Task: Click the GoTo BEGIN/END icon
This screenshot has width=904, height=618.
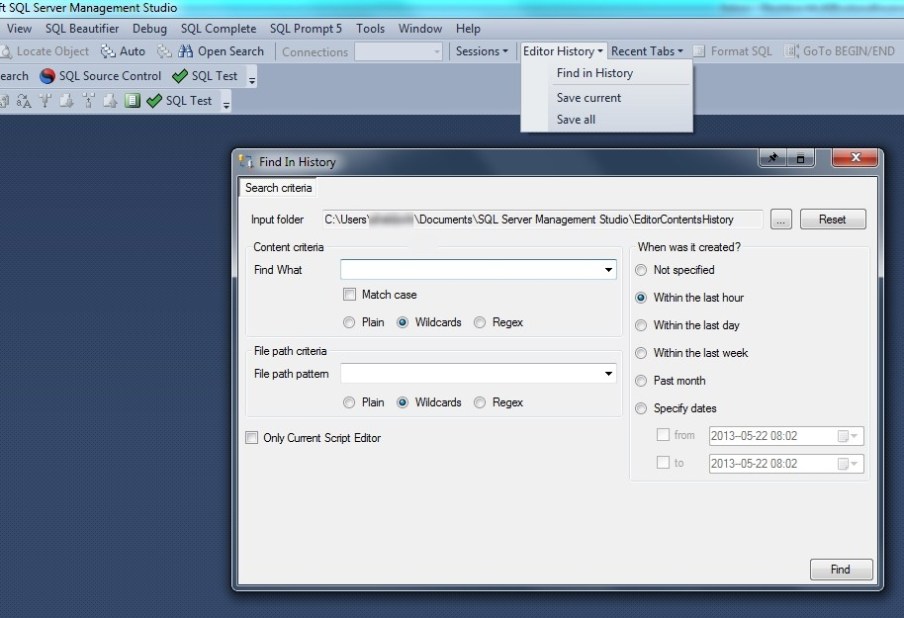Action: pyautogui.click(x=791, y=51)
